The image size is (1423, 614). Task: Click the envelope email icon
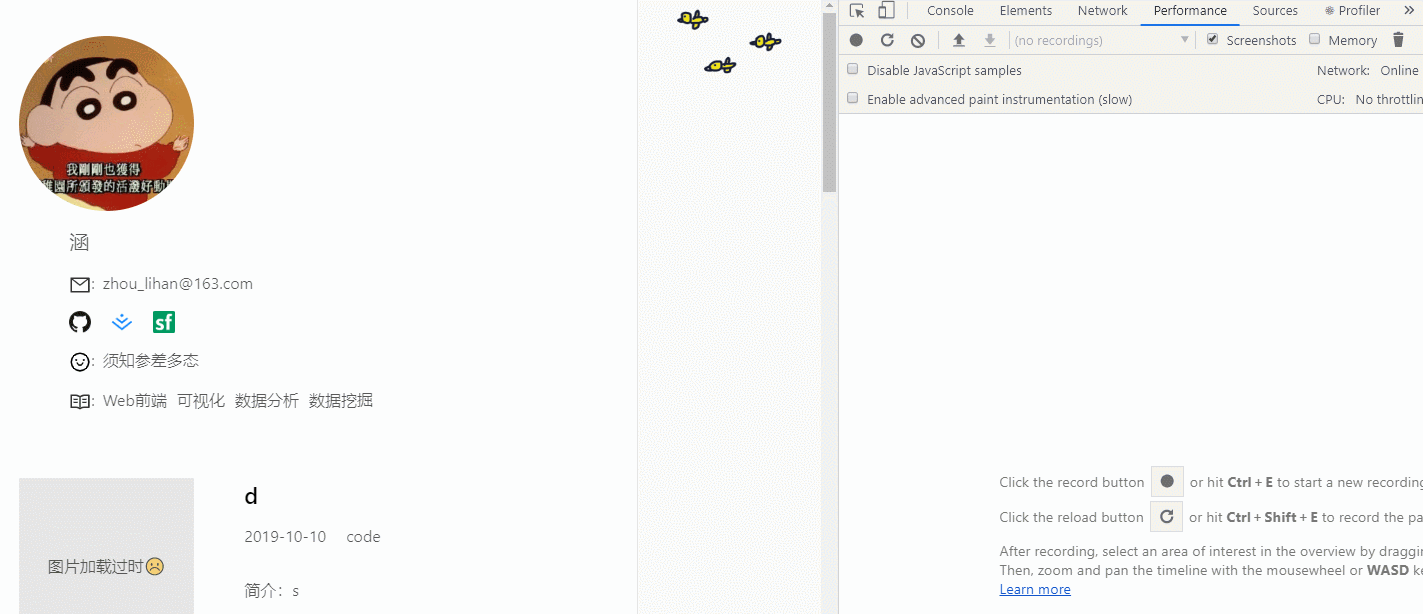coord(80,285)
